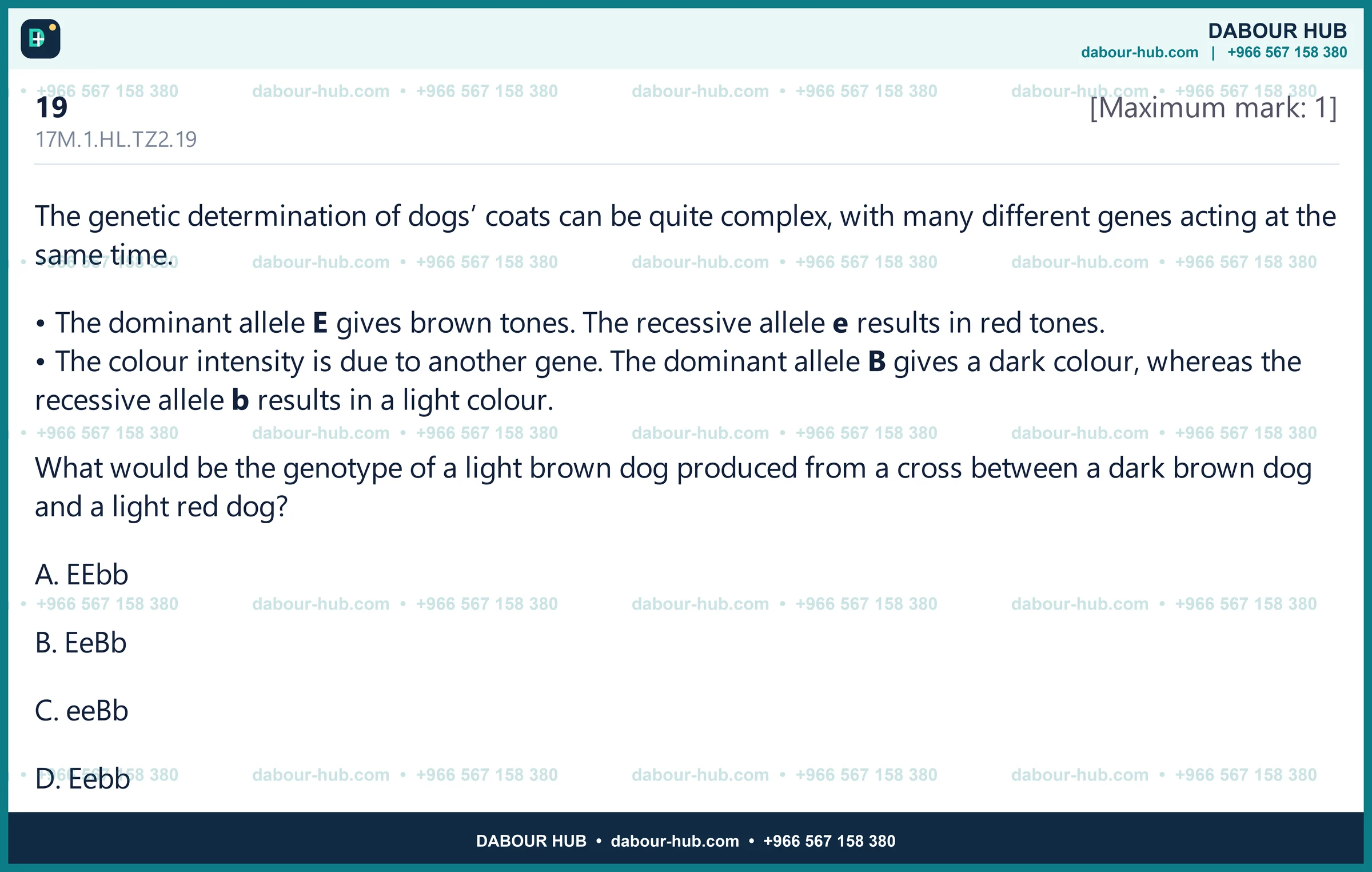This screenshot has height=872, width=1372.
Task: Choose answer A. EEbb
Action: coord(82,575)
